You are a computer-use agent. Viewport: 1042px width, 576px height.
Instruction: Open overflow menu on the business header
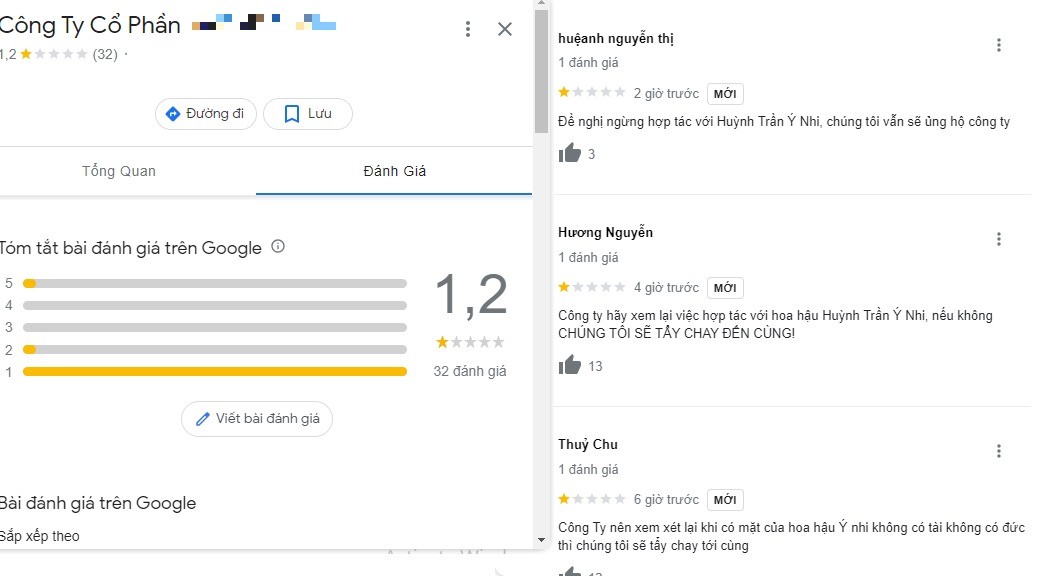point(466,29)
